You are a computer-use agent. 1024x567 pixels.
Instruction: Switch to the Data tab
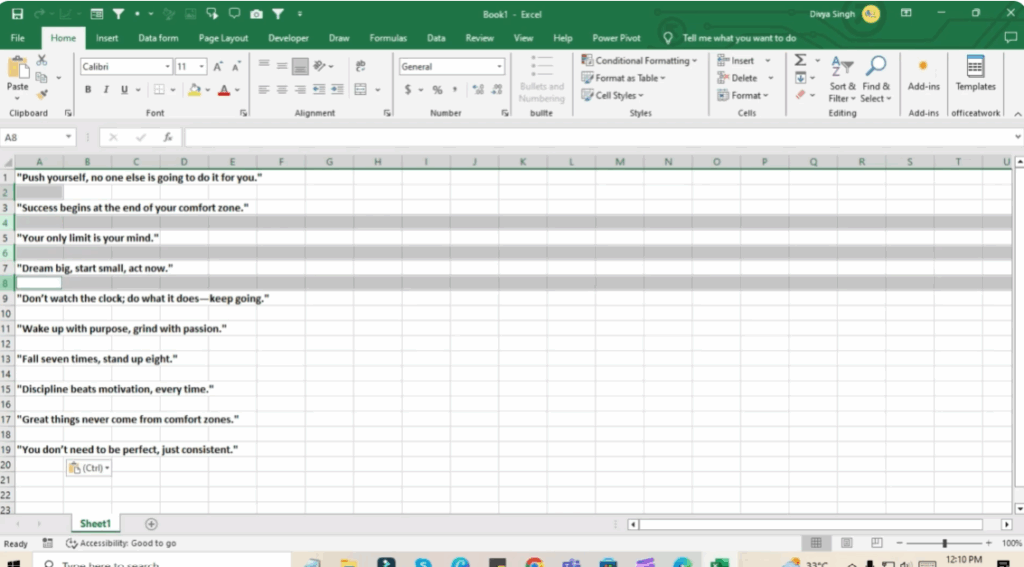pos(436,38)
